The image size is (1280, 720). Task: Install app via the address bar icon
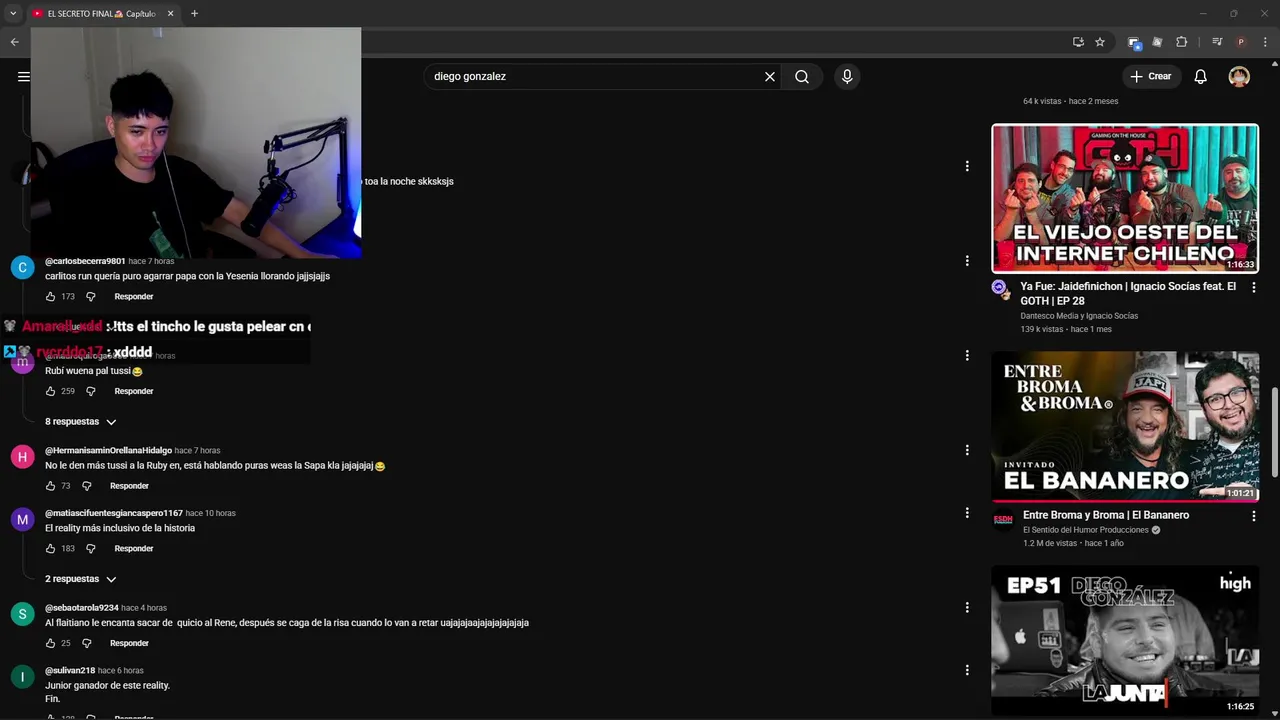(x=1078, y=42)
